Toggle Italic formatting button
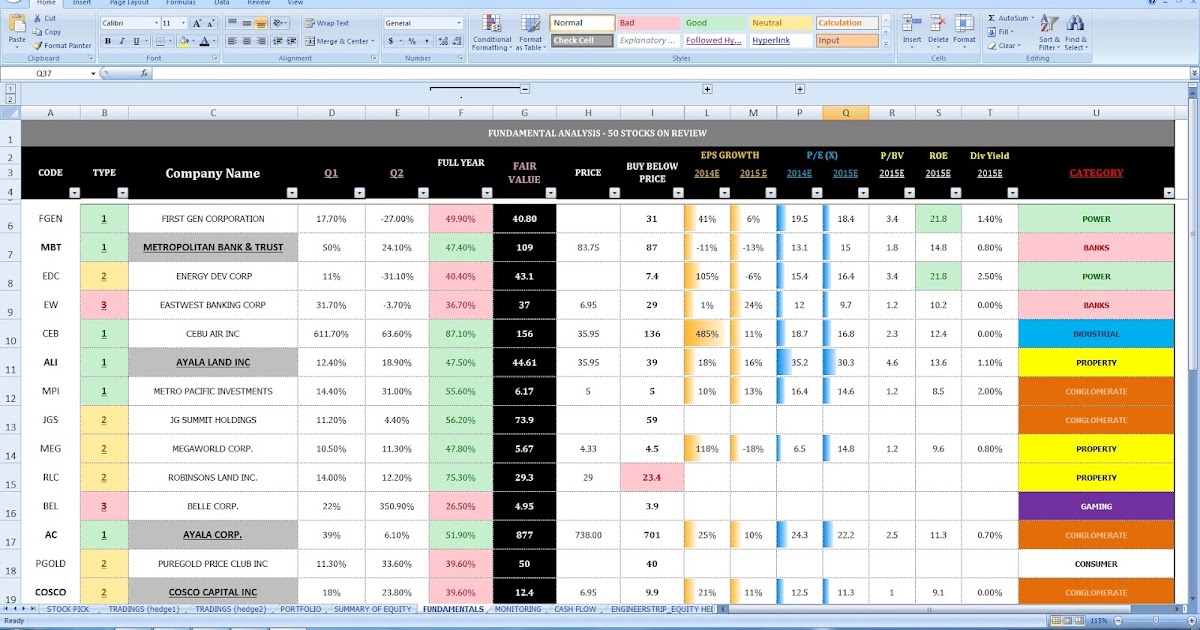The height and width of the screenshot is (630, 1200). [121, 41]
